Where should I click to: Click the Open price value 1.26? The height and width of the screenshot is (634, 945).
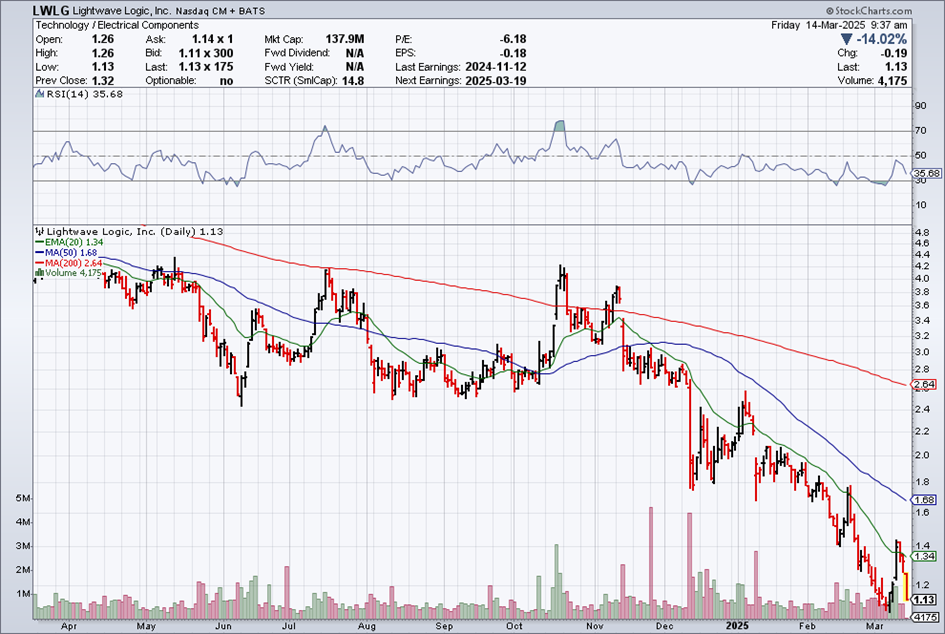102,39
